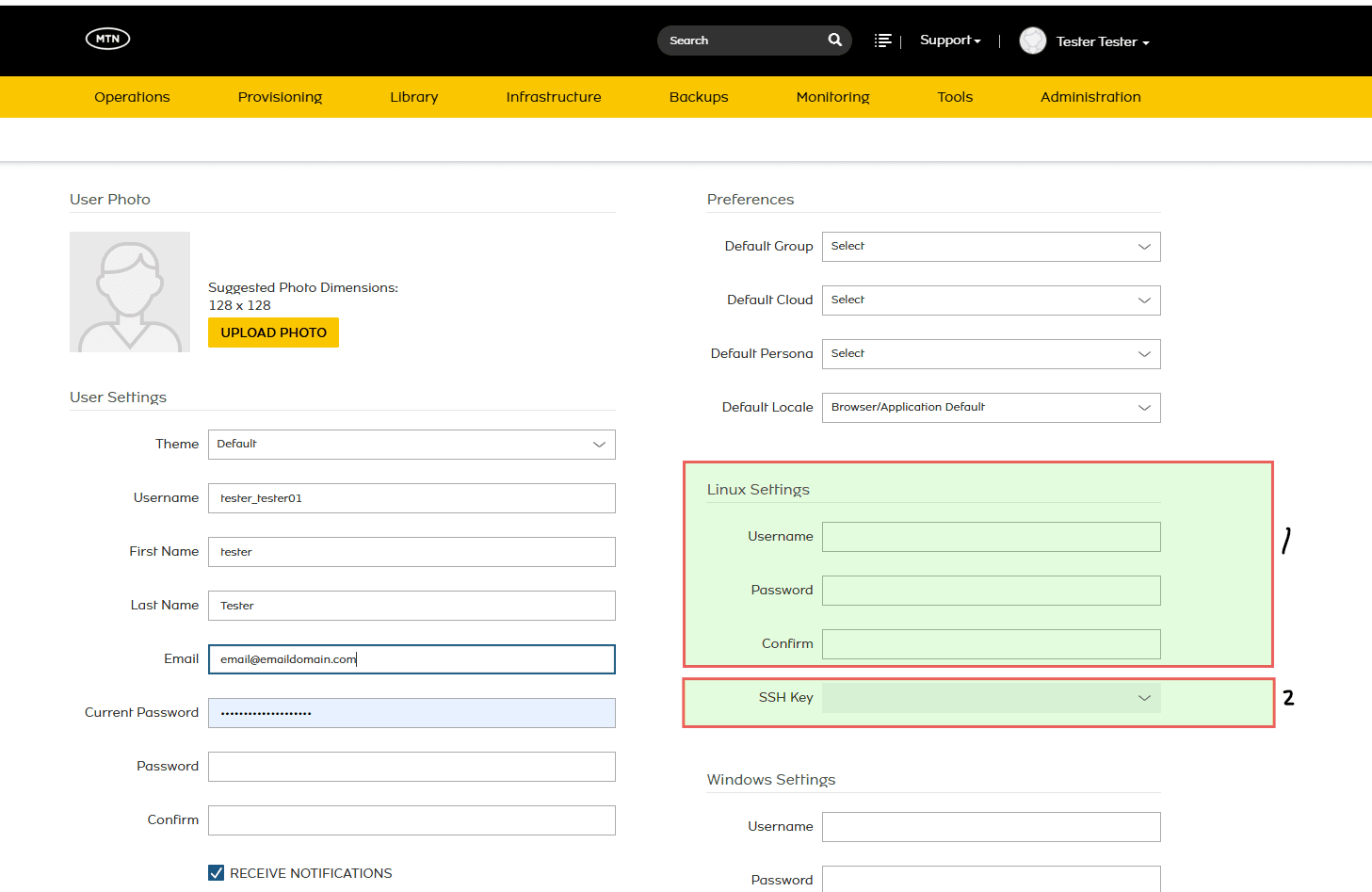Click the MTN logo icon
1372x892 pixels.
107,39
